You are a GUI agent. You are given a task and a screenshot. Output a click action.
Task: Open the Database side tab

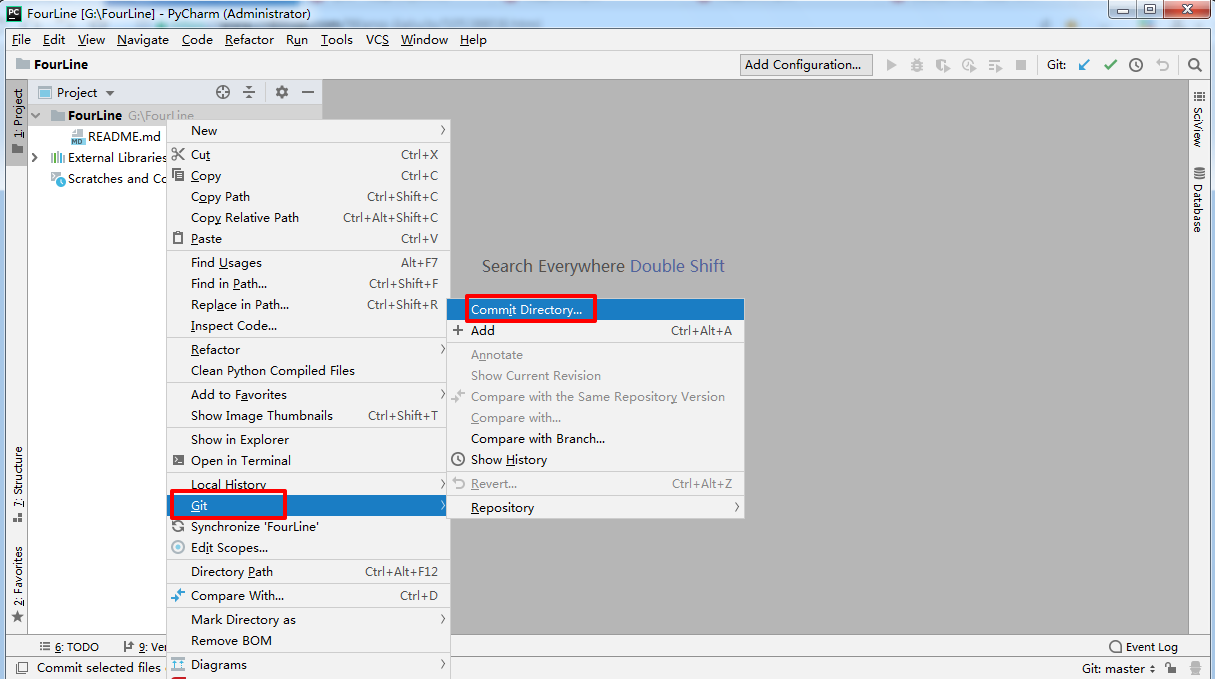pos(1198,200)
